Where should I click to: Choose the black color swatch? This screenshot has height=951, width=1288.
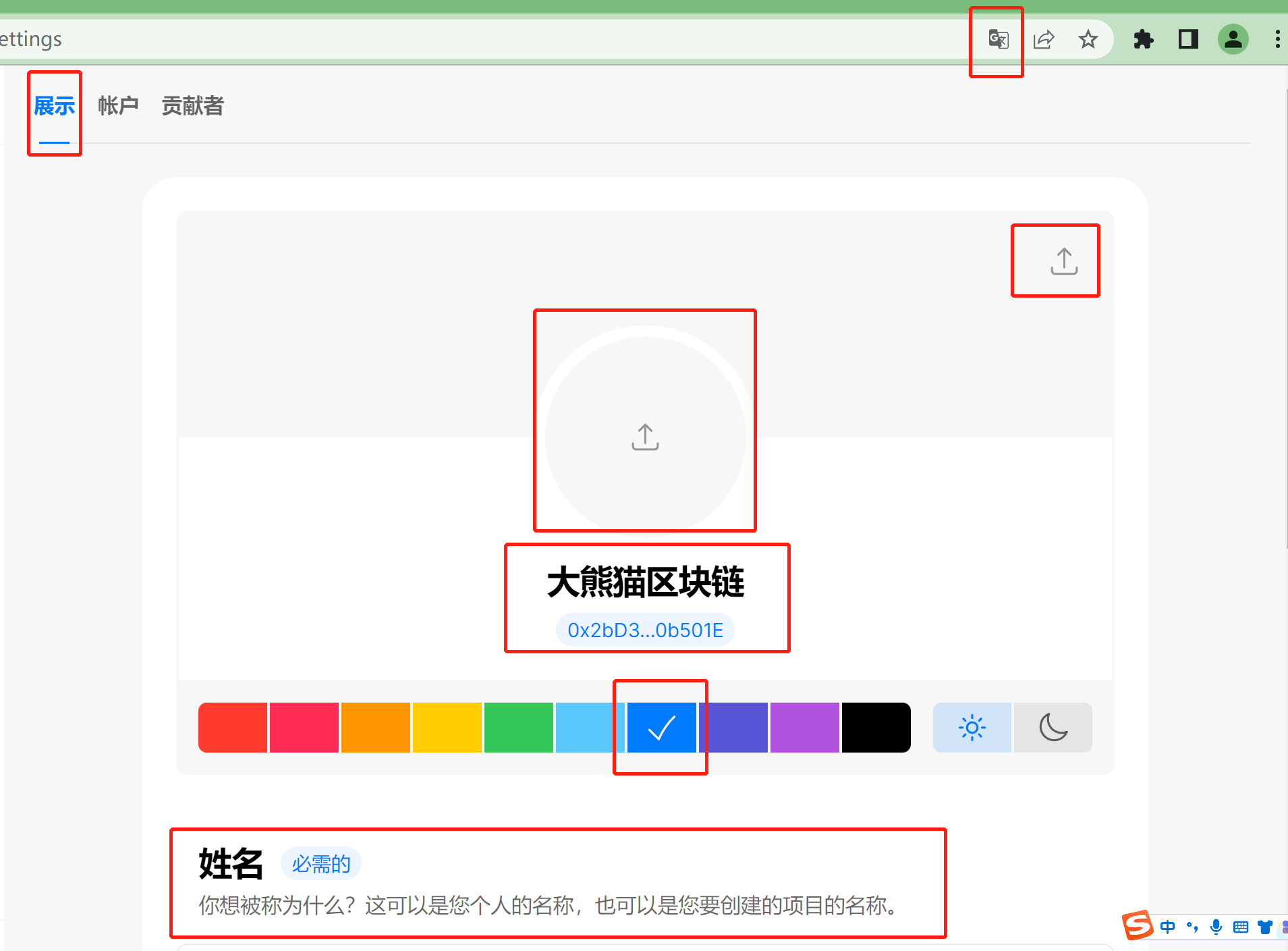(876, 728)
